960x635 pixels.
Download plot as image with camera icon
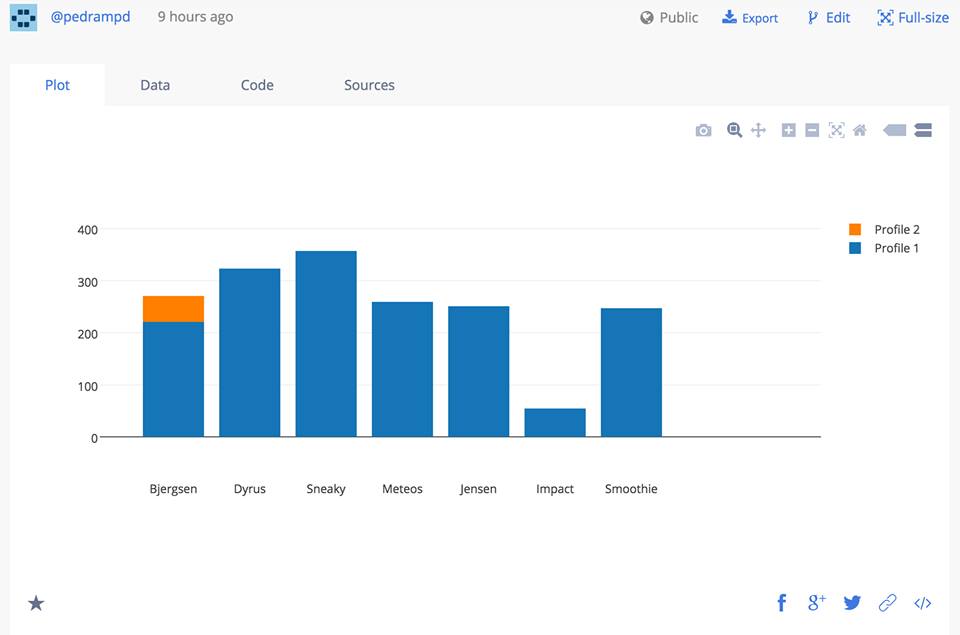[703, 130]
